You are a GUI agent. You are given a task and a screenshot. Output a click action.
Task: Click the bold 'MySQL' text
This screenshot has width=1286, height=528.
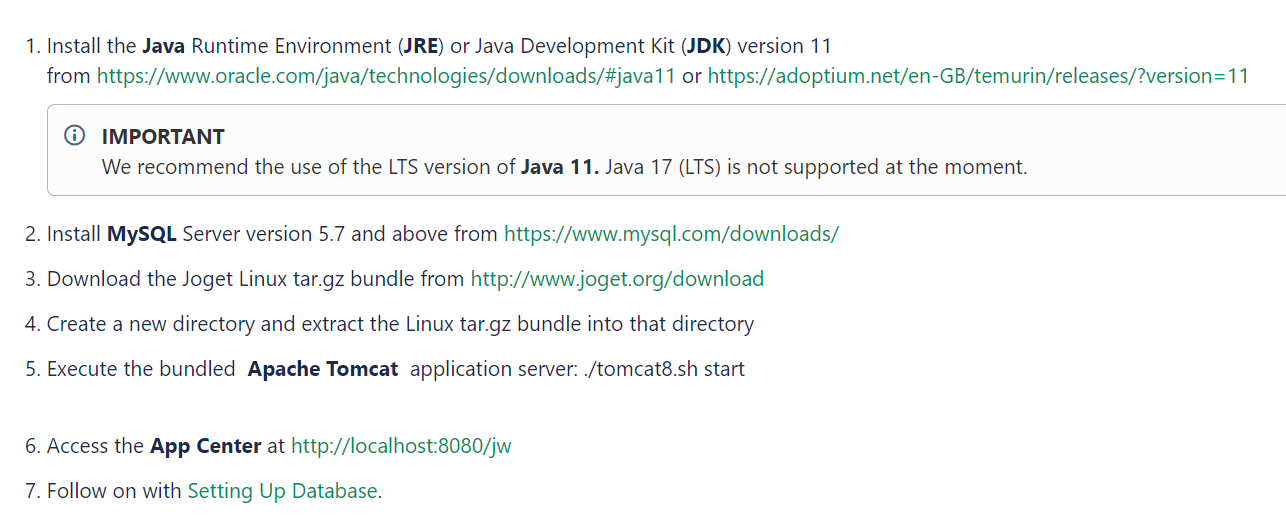tap(142, 234)
